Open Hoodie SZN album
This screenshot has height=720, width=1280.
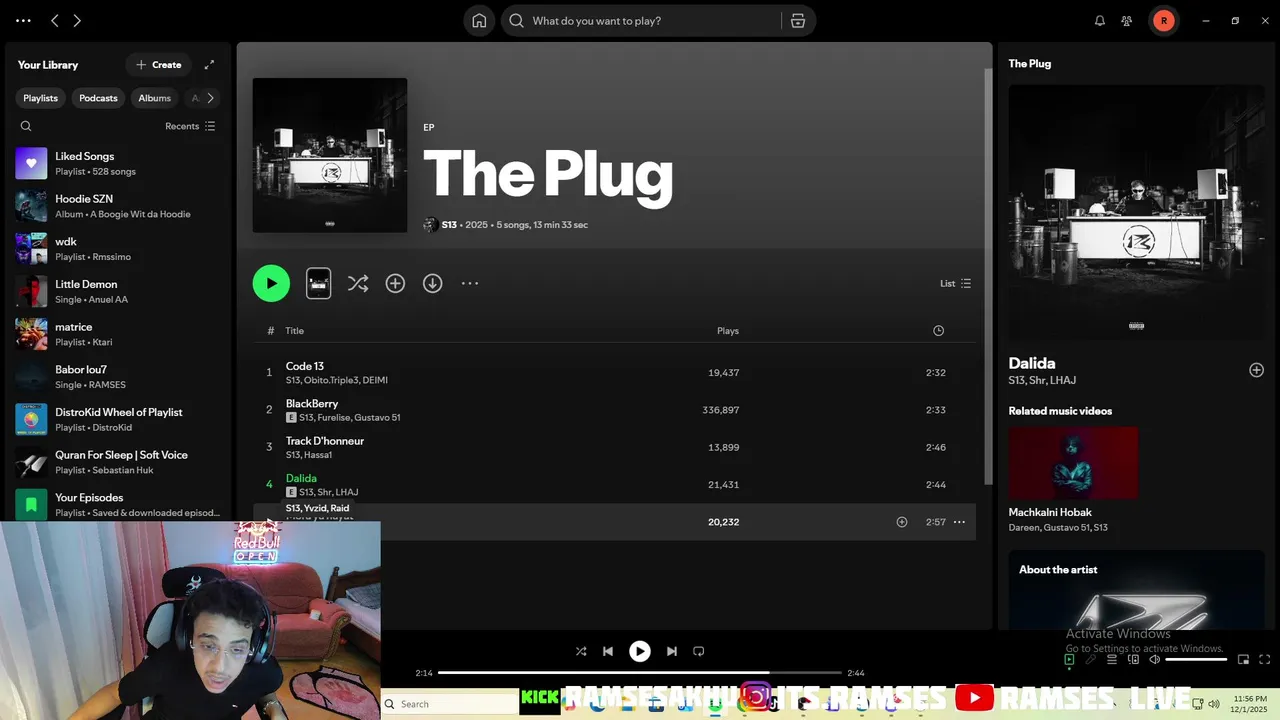tap(118, 206)
